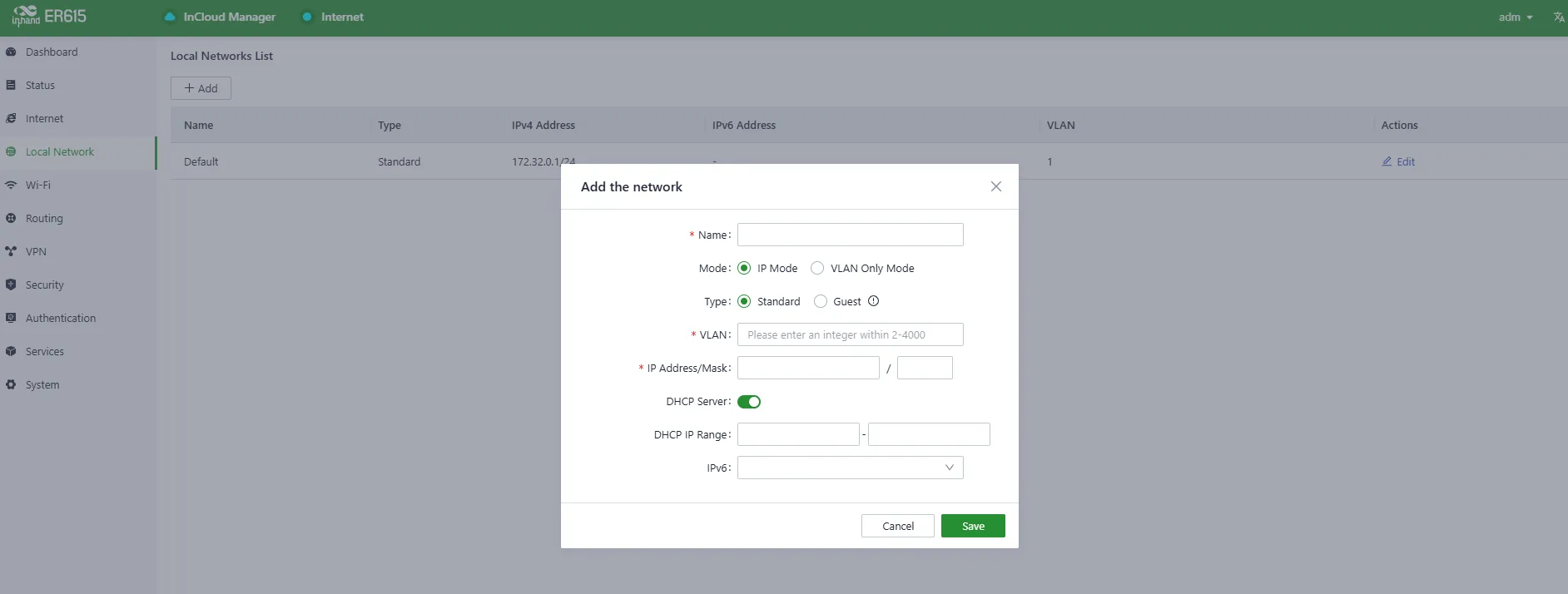Image resolution: width=1568 pixels, height=594 pixels.
Task: Click the Dashboard sidebar icon
Action: click(11, 52)
